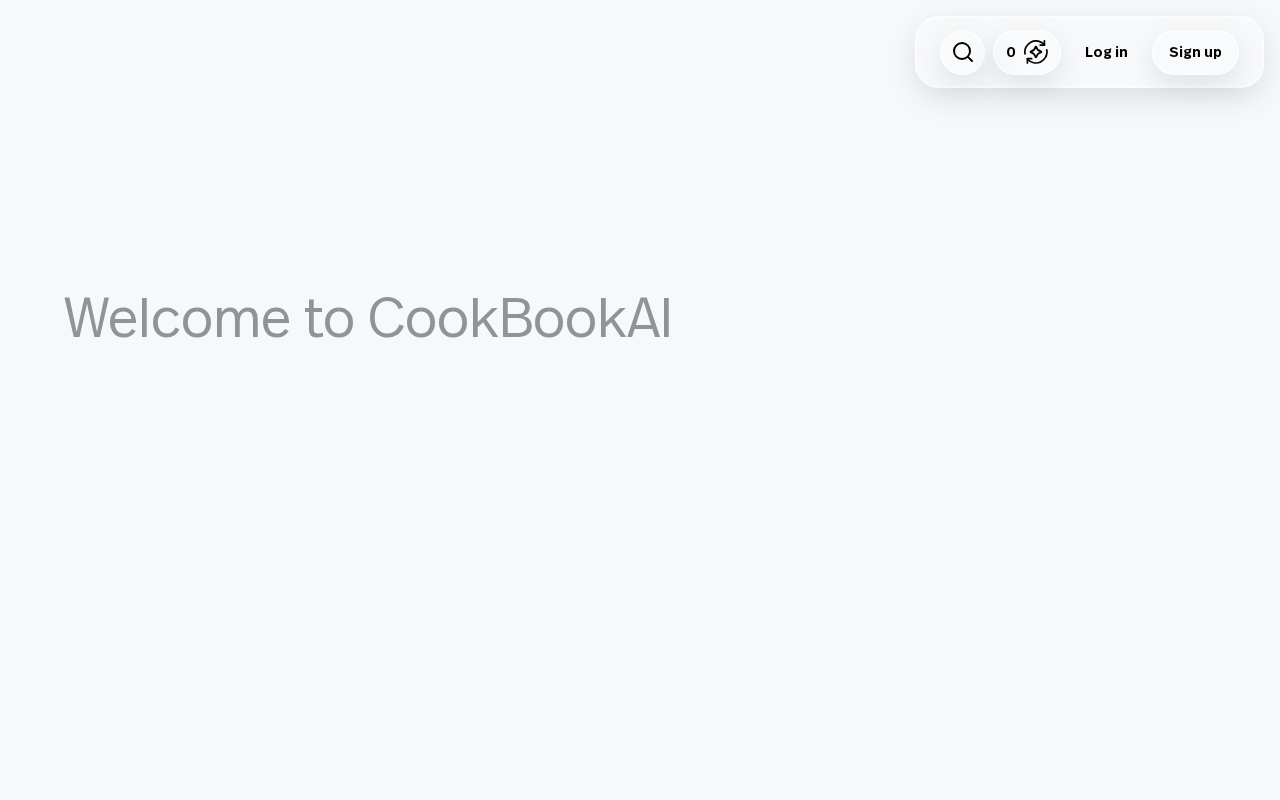Tap the search lens beside the credits counter
1280x800 pixels.
click(x=962, y=52)
